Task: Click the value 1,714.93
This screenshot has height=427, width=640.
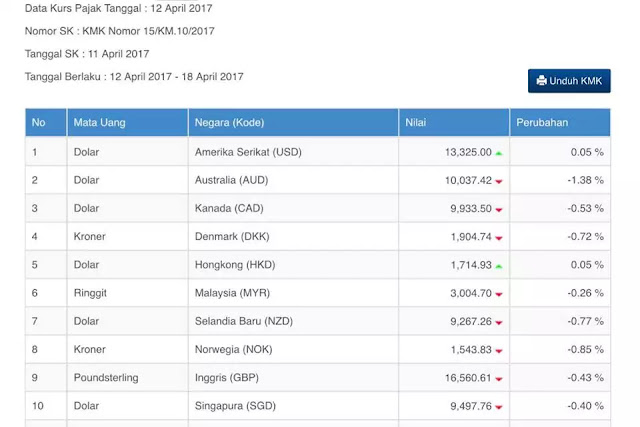Action: pyautogui.click(x=471, y=265)
